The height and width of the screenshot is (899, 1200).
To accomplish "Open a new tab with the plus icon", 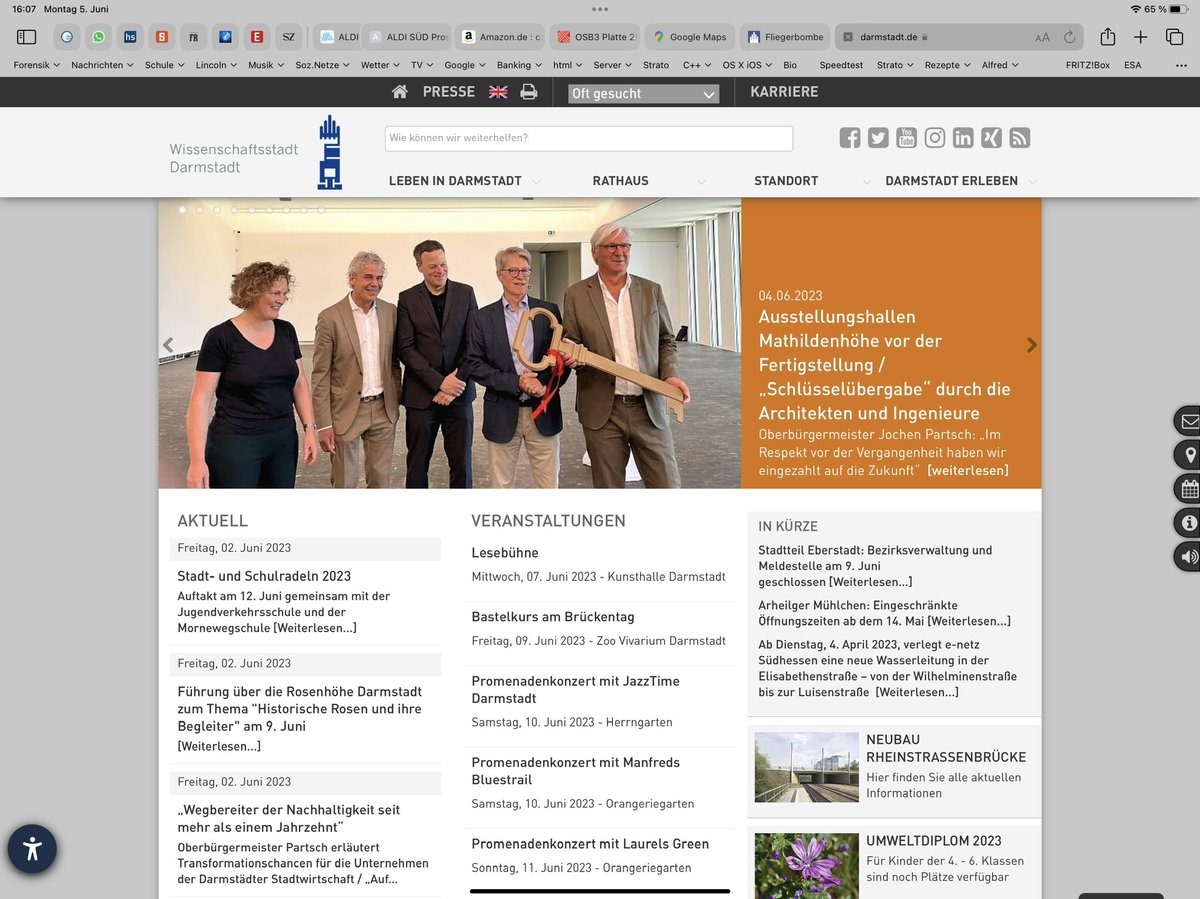I will point(1141,37).
